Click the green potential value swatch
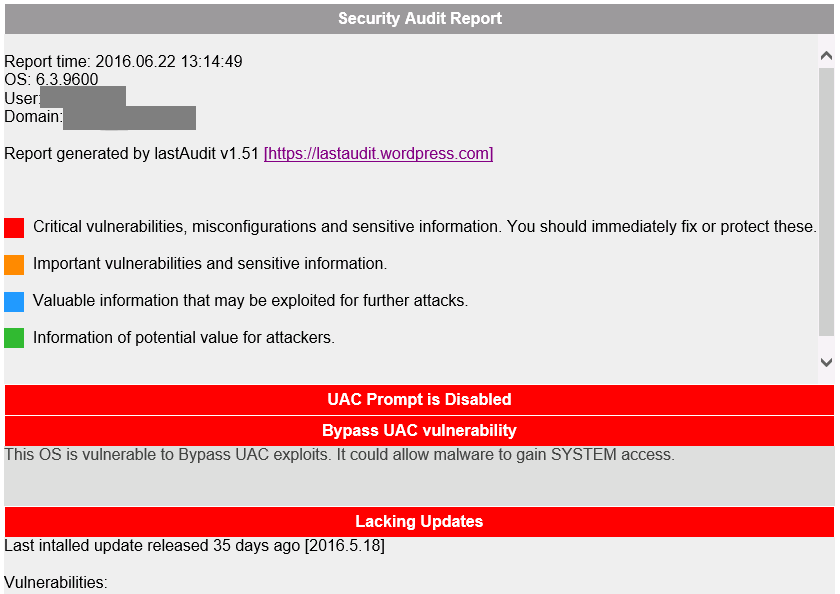 point(14,338)
